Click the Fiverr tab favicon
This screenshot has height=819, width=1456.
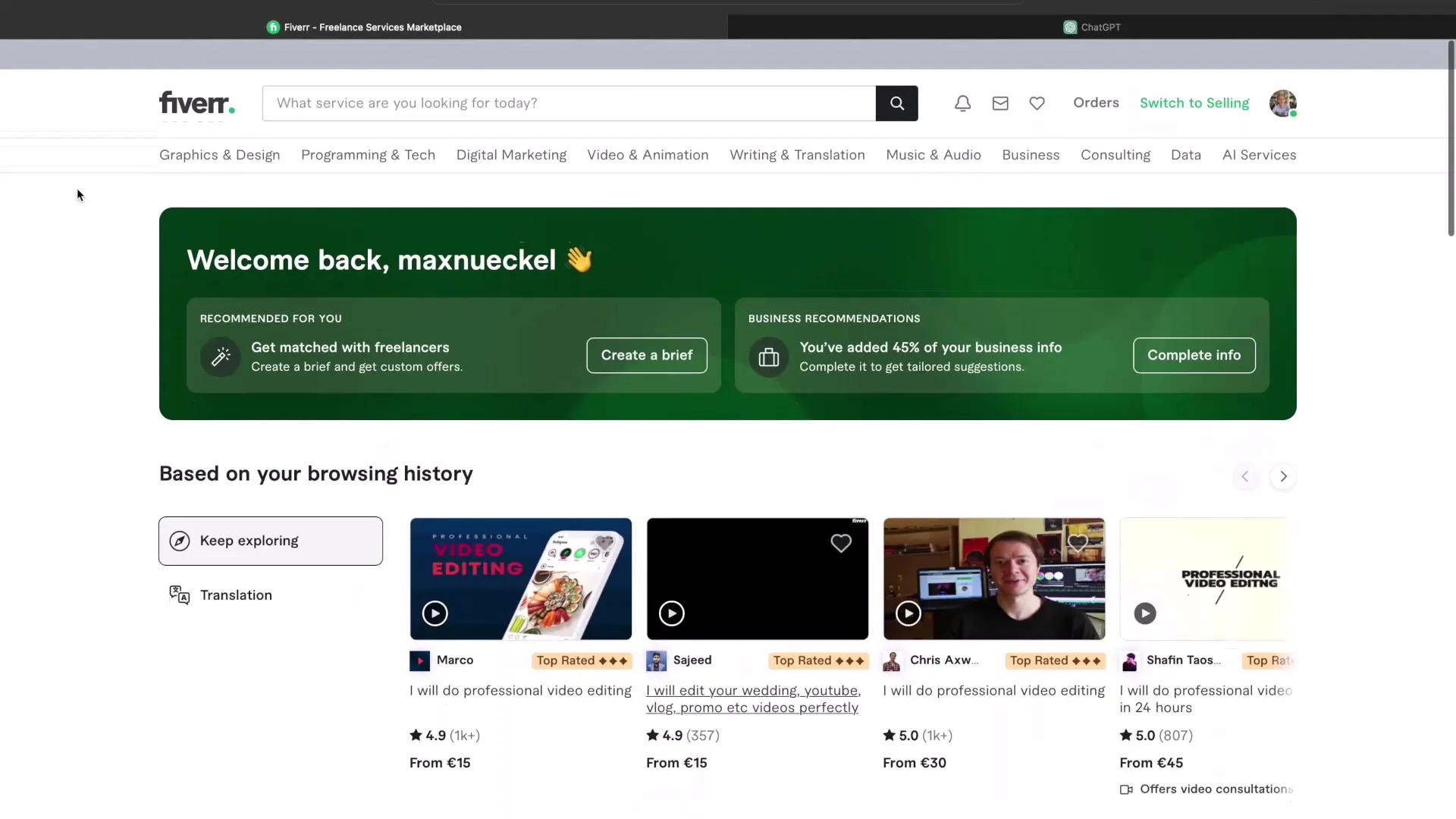[x=273, y=27]
